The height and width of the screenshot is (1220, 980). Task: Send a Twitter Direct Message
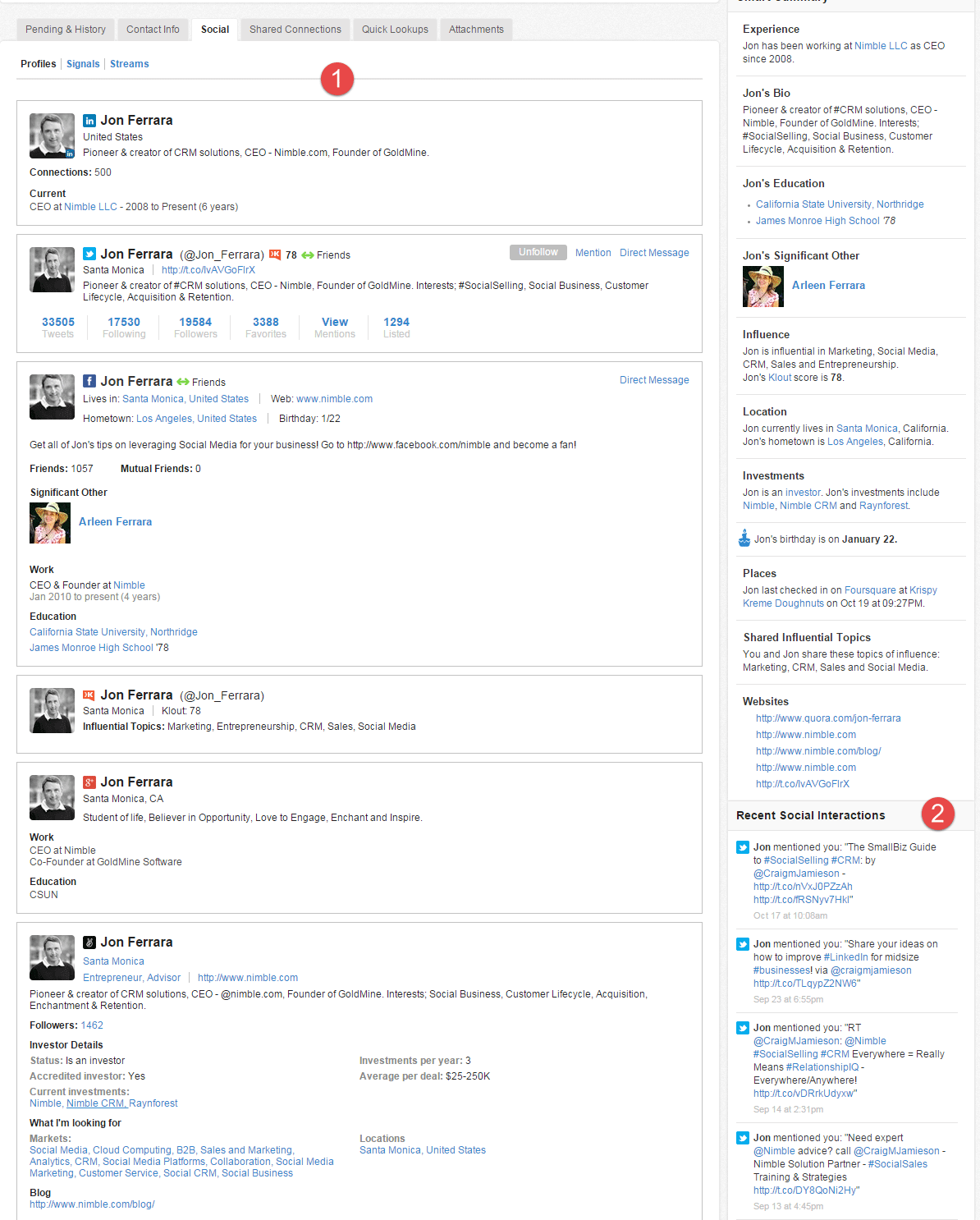654,253
